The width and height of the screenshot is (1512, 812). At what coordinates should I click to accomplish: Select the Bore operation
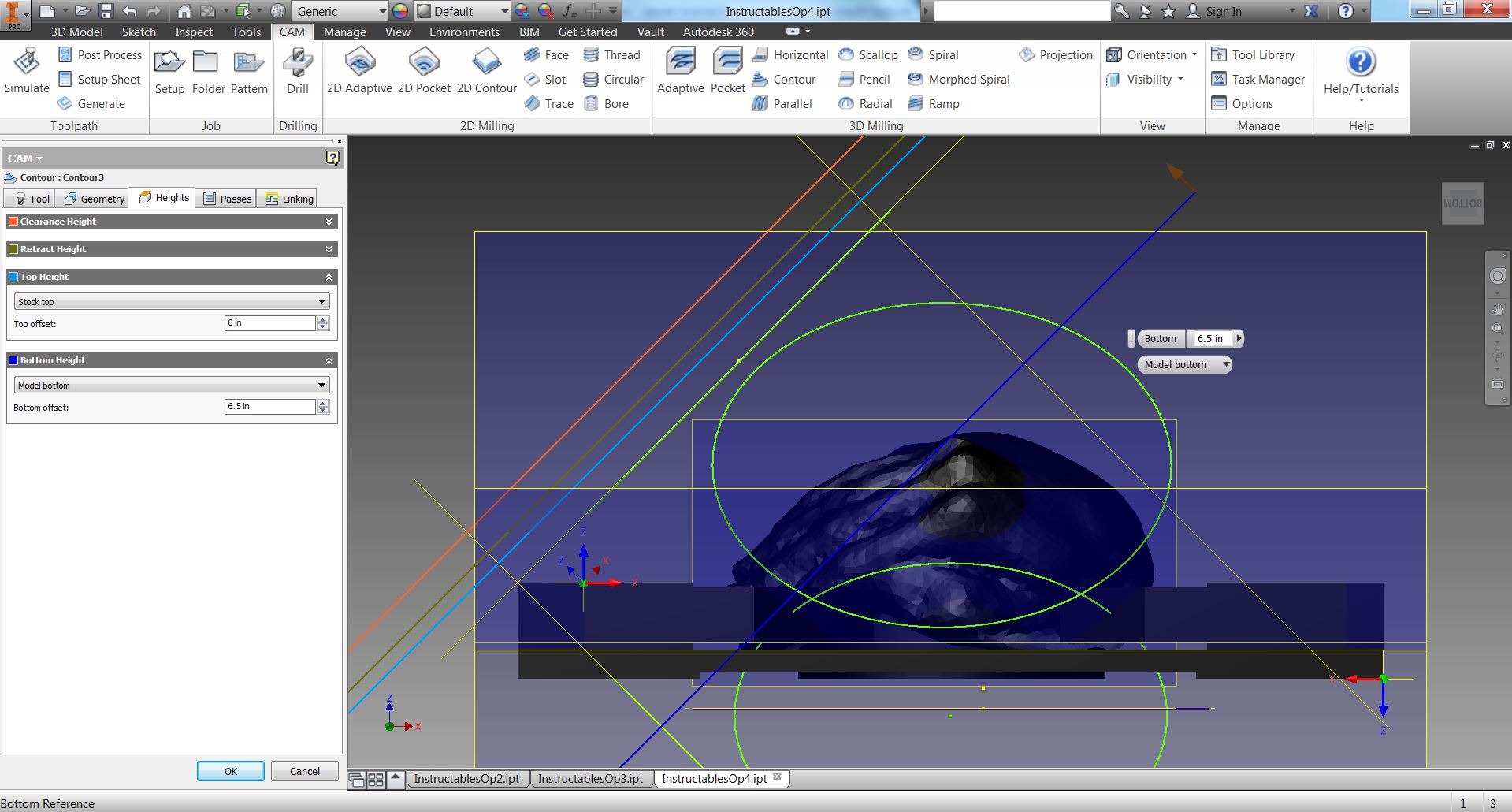(x=606, y=104)
